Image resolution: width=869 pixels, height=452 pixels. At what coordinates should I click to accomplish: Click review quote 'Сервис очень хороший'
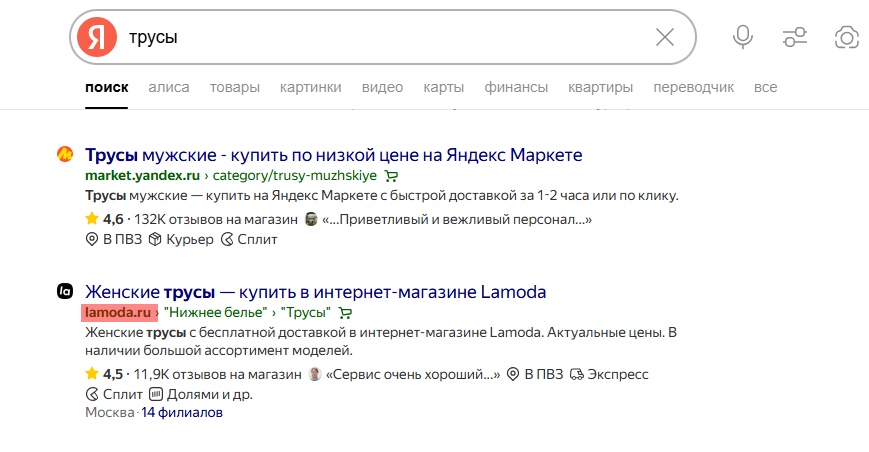[x=413, y=374]
